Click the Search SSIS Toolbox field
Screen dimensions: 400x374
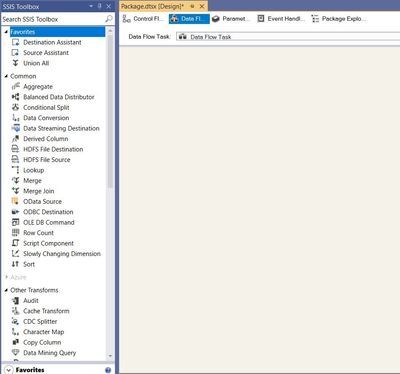[53, 19]
